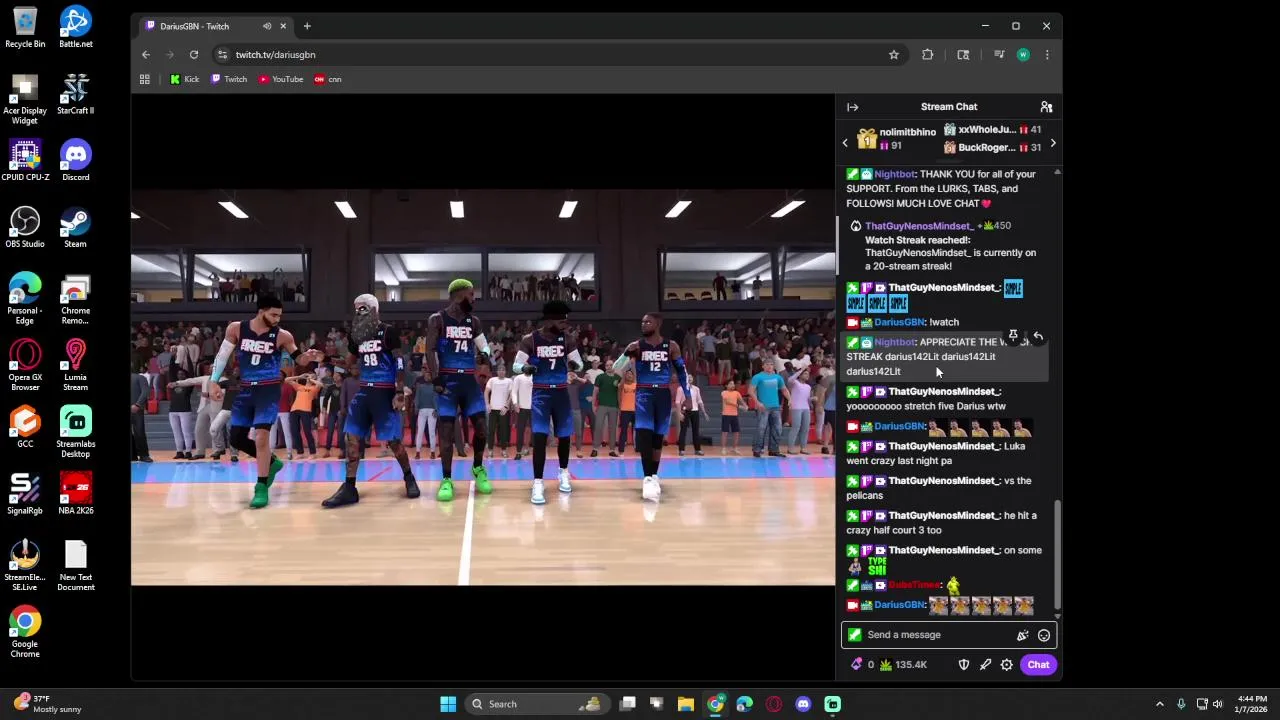
Task: Open the Chrome profile avatar
Action: click(x=1023, y=55)
